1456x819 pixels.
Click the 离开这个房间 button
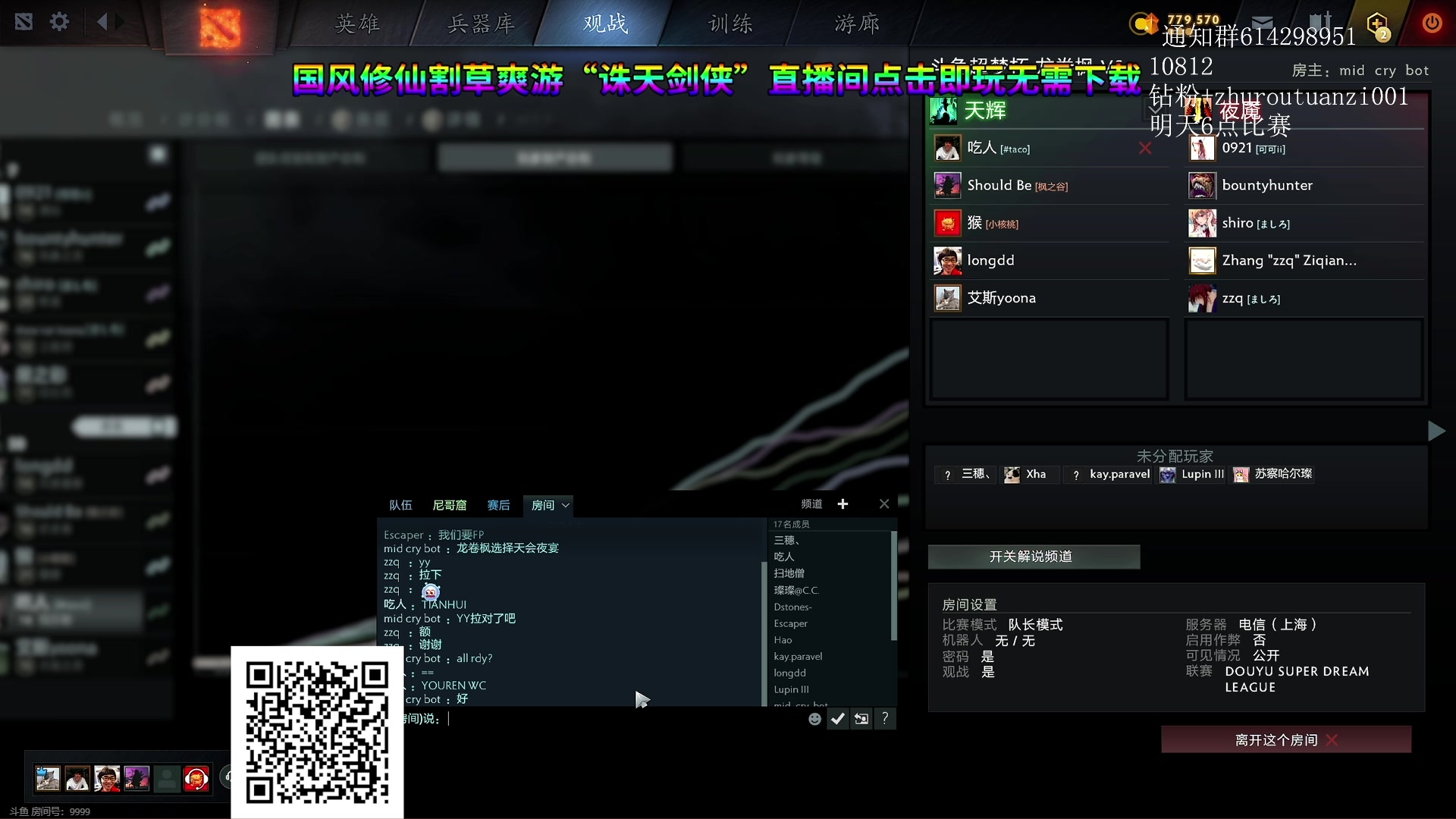click(1286, 739)
